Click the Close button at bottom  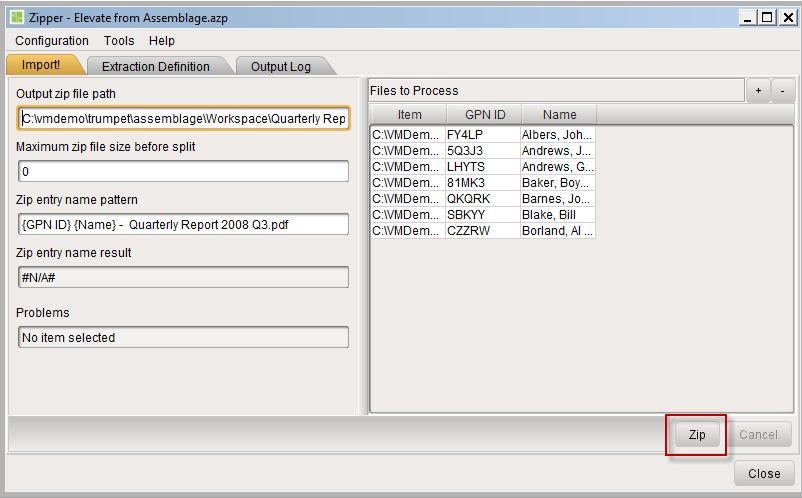[x=764, y=473]
